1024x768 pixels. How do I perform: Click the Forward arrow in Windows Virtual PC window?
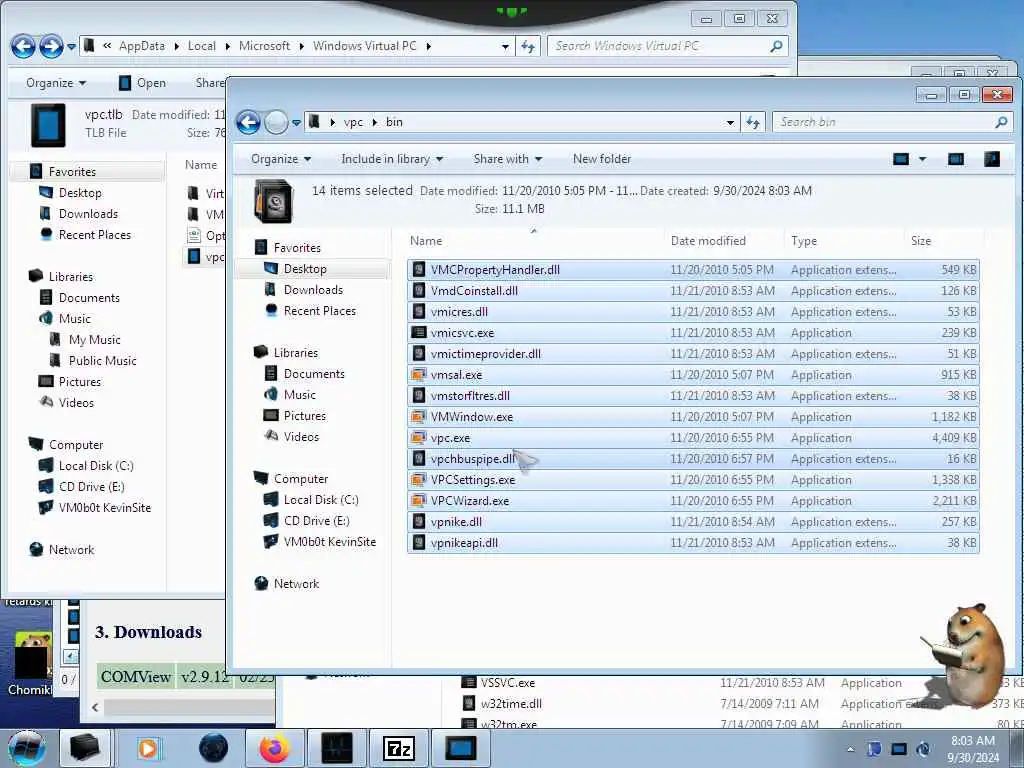(x=51, y=46)
